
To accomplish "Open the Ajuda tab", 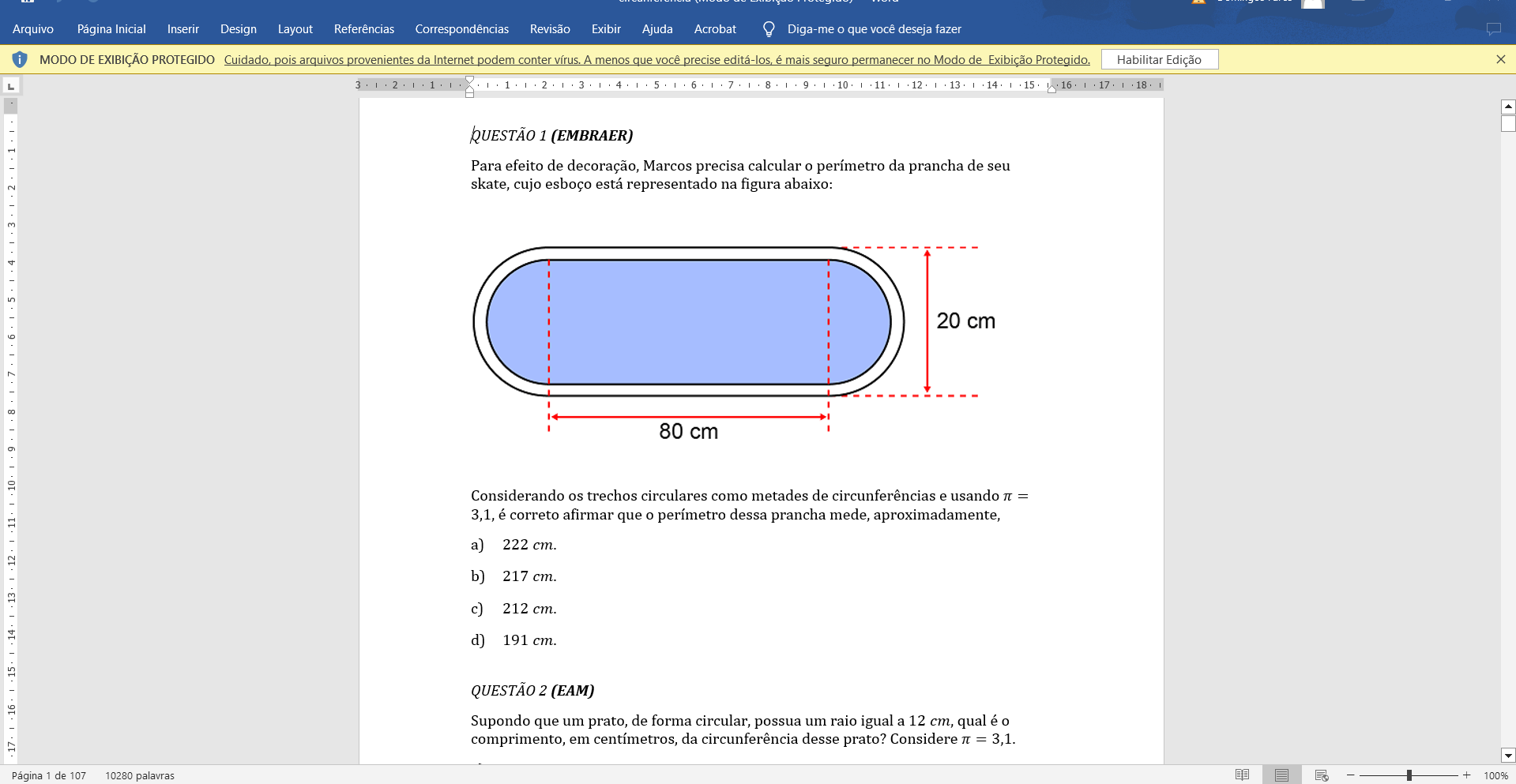I will [x=657, y=29].
